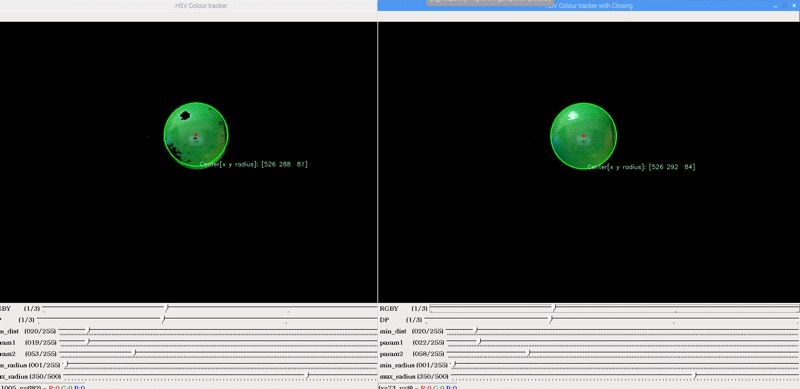Click DP slider handle in Closing window
Viewport: 800px width, 389px height.
pos(551,320)
